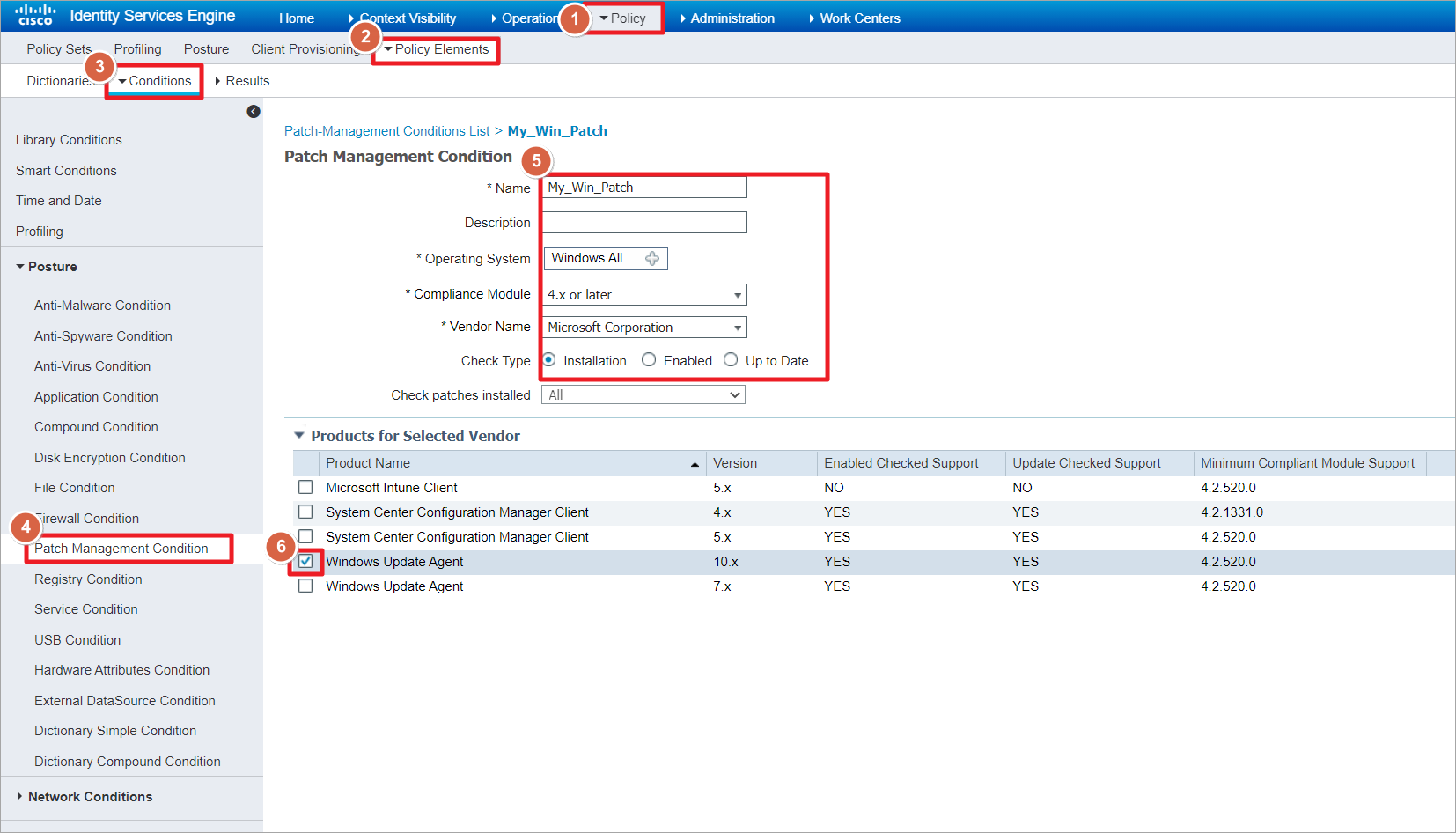
Task: Check the Microsoft Intune Client row checkbox
Action: (305, 488)
